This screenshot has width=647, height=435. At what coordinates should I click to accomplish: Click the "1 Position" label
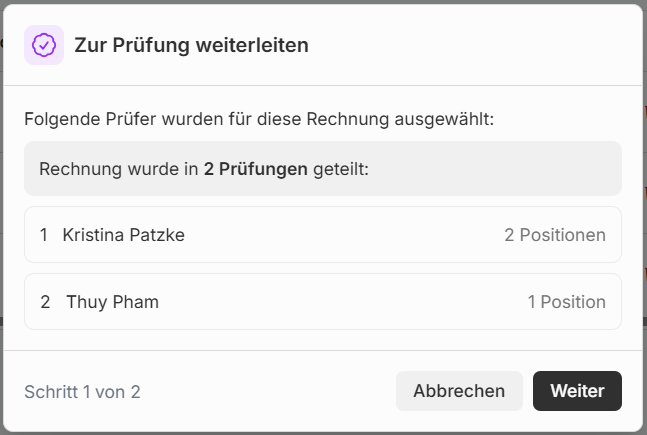pos(566,302)
